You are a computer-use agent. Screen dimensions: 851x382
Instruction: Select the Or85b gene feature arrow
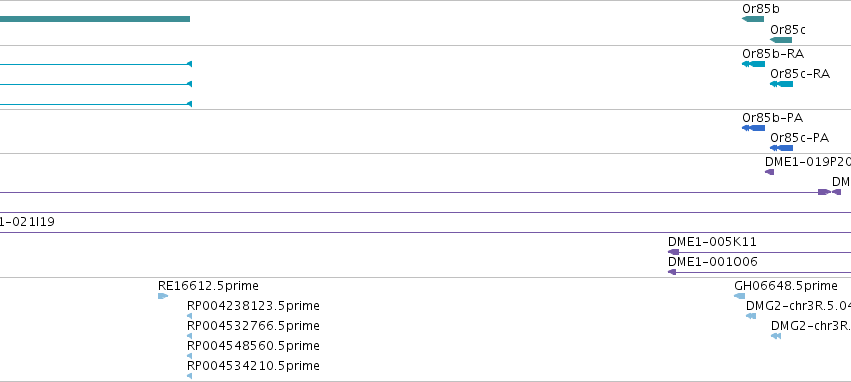[753, 19]
